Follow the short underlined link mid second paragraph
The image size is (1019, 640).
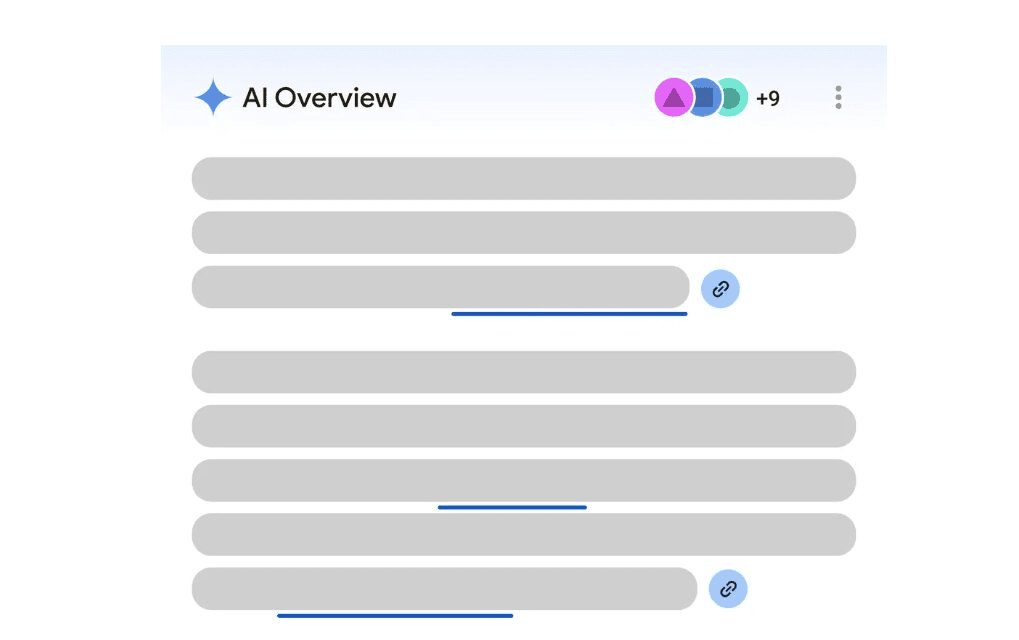tap(512, 507)
